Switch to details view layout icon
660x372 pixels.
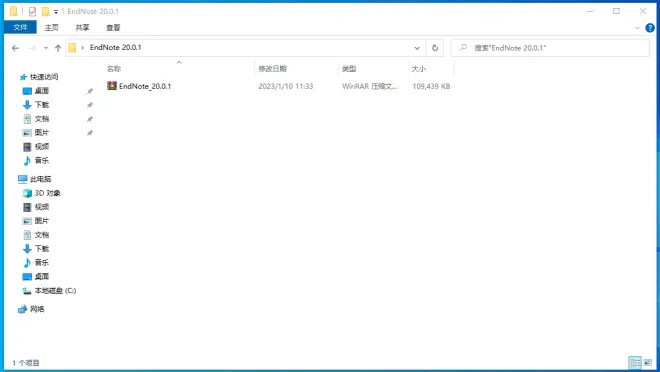[x=635, y=362]
